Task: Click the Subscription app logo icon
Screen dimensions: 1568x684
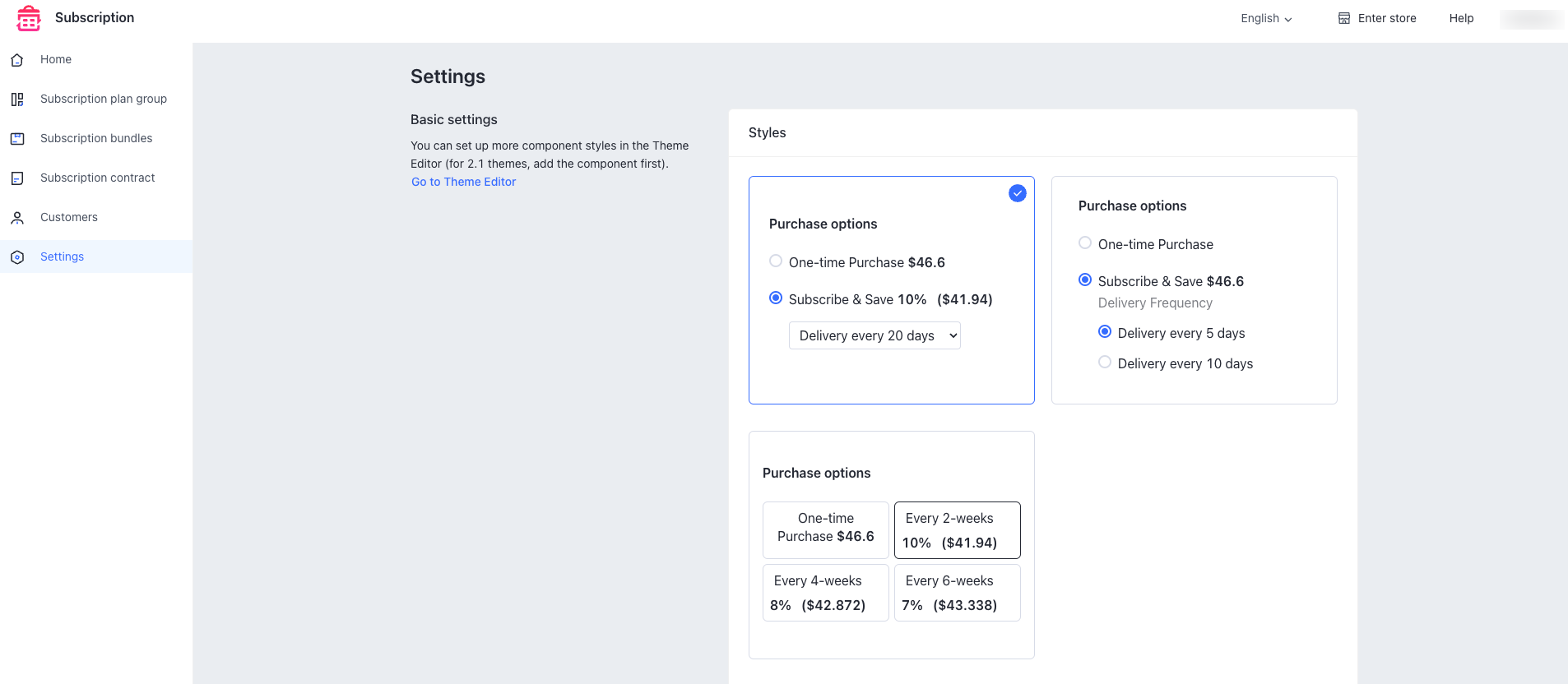Action: pos(29,18)
